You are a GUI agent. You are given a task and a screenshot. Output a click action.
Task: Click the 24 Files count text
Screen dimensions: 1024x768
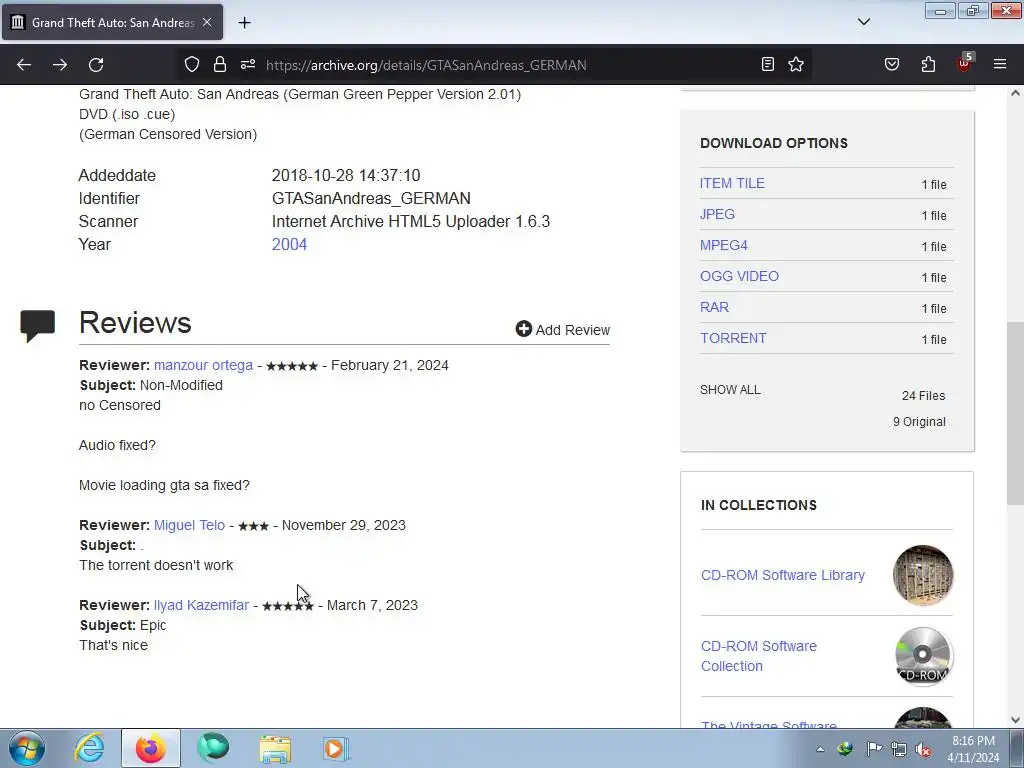click(x=923, y=396)
